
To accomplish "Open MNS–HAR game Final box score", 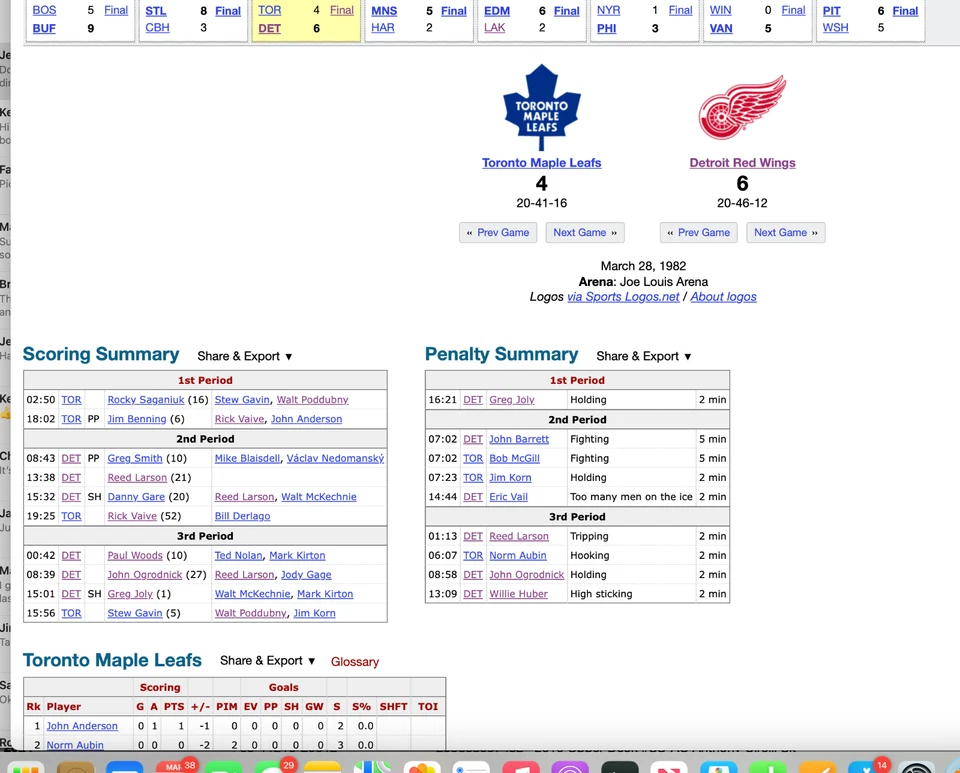I will pos(454,11).
